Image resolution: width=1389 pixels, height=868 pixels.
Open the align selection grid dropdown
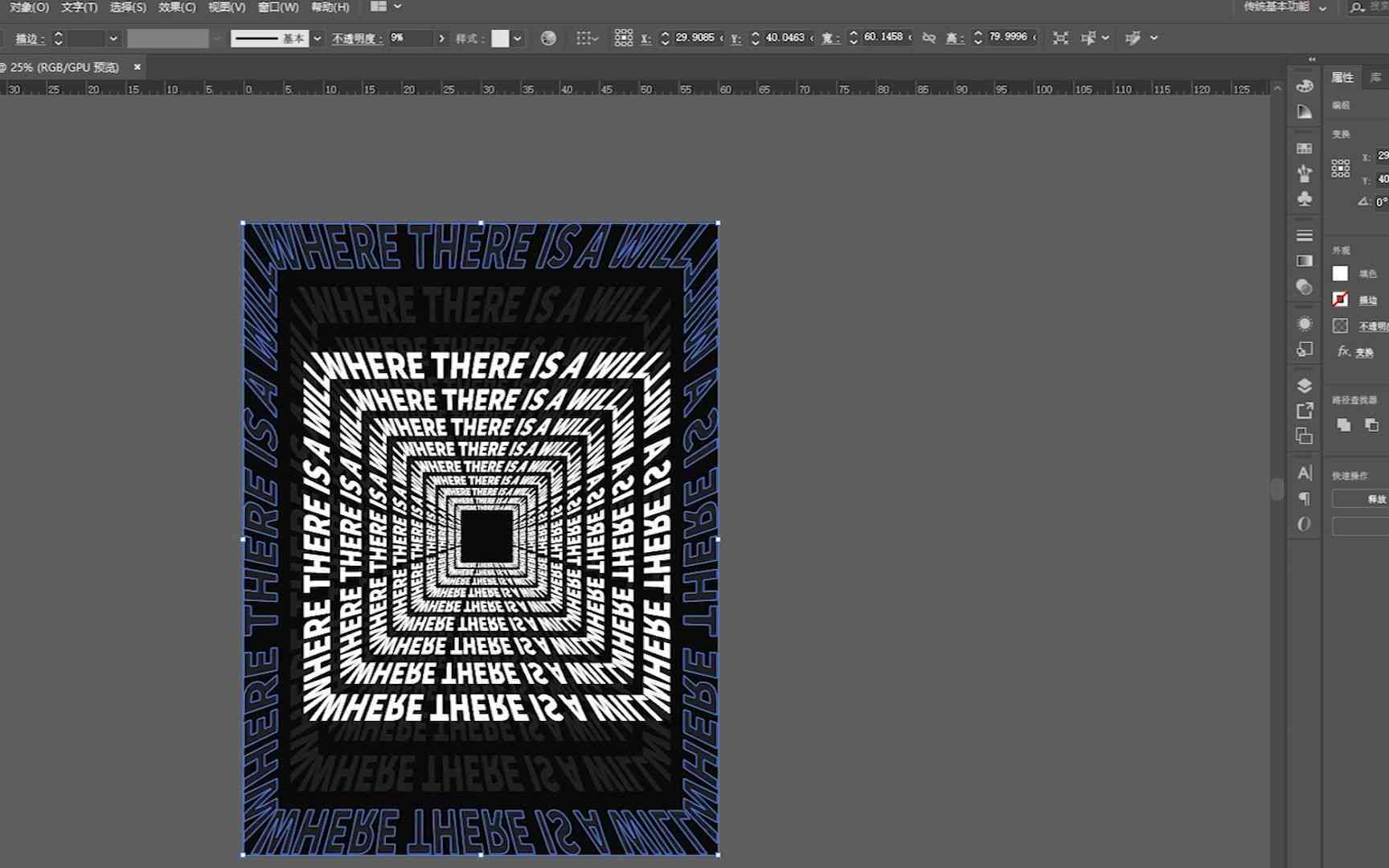point(588,38)
